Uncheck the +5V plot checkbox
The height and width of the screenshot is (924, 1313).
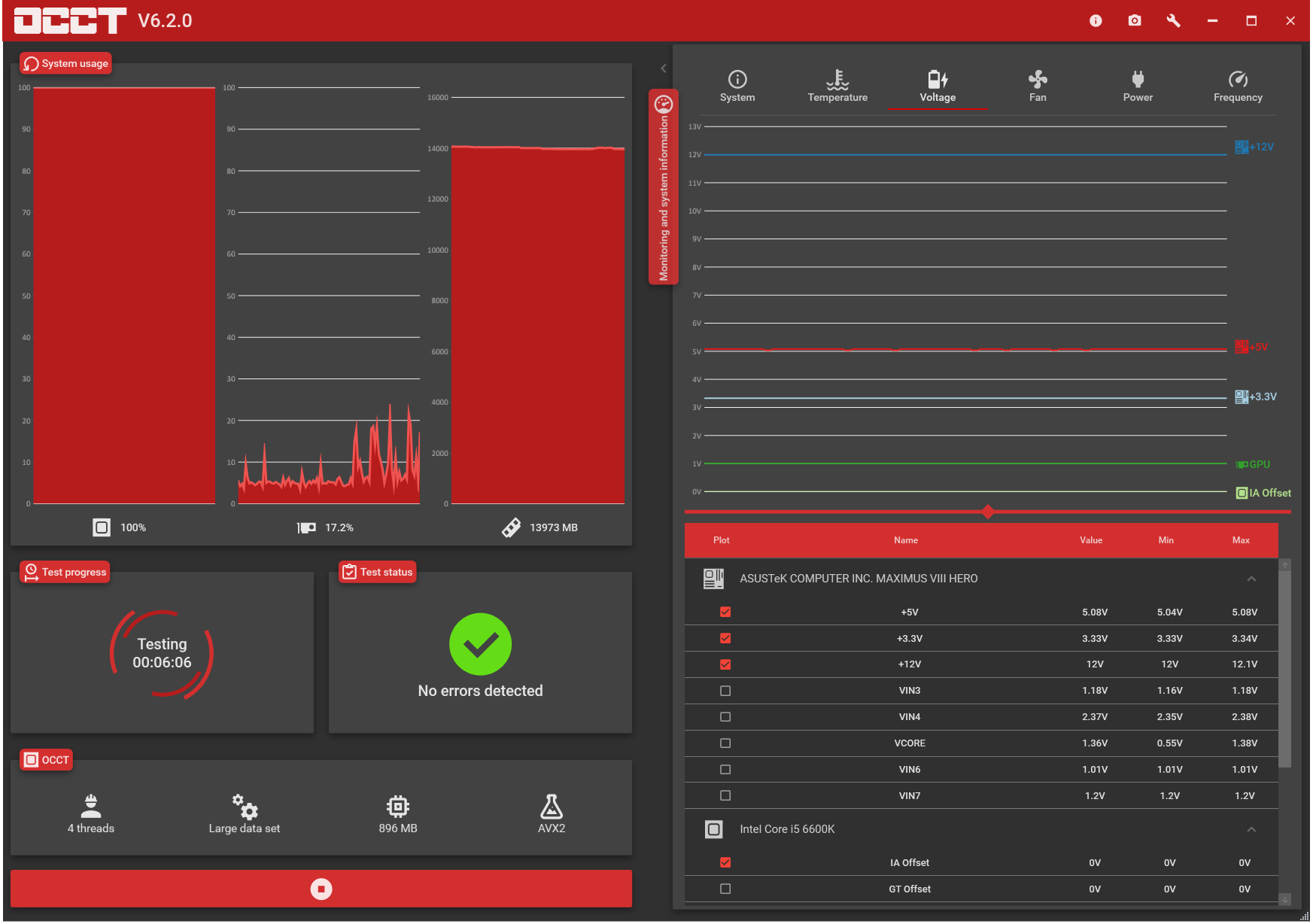725,612
